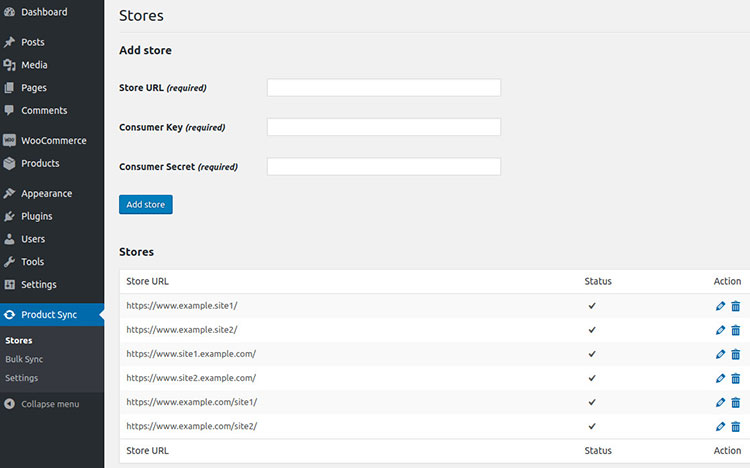
Task: Click the Collapse menu arrow icon
Action: (9, 404)
